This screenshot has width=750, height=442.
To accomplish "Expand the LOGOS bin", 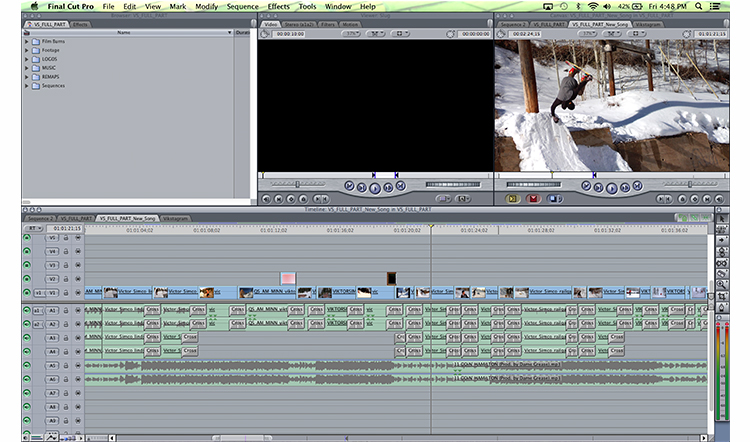I will pyautogui.click(x=27, y=59).
